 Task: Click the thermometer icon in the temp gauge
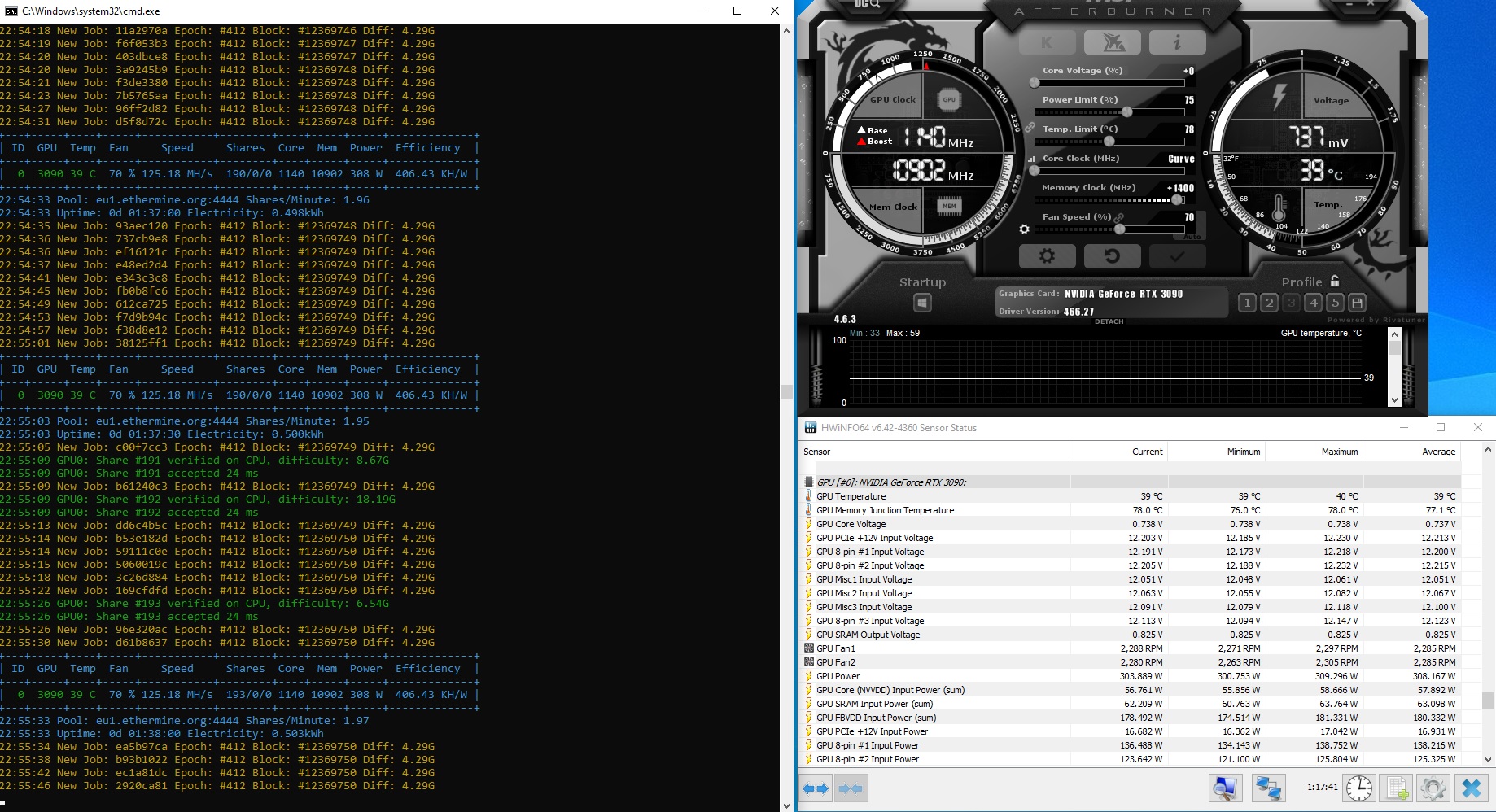coord(1279,208)
